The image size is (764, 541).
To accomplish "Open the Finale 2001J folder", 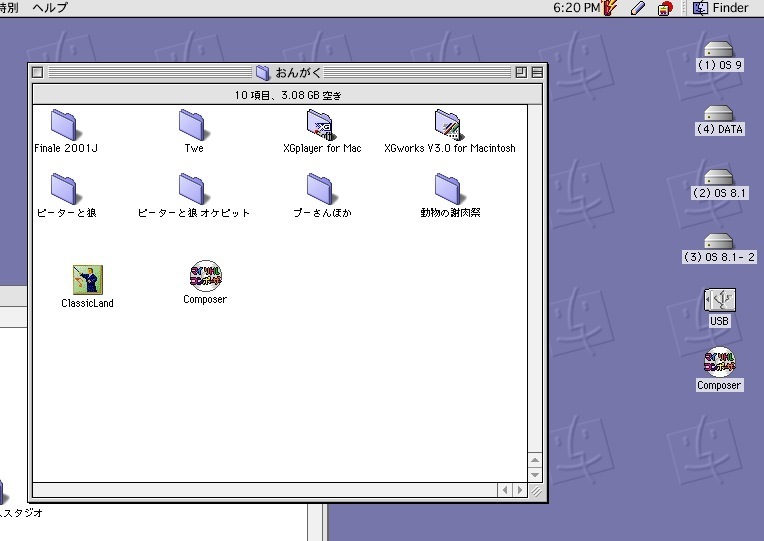I will point(64,125).
